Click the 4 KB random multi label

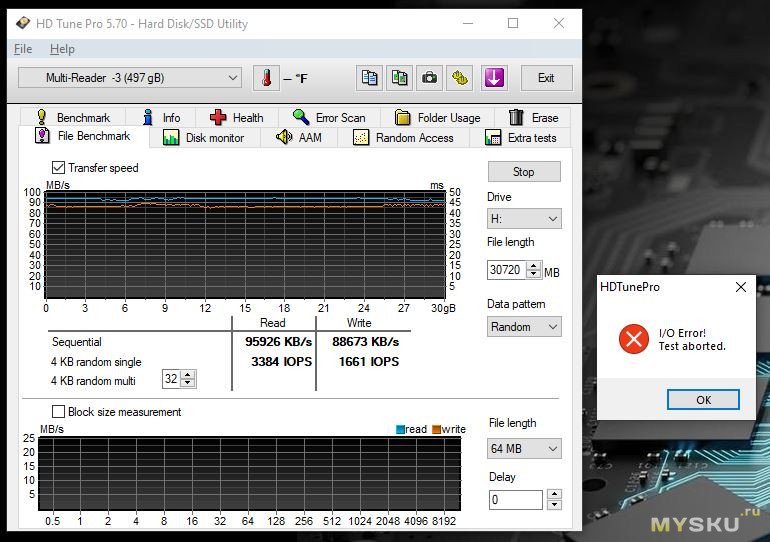(x=93, y=380)
